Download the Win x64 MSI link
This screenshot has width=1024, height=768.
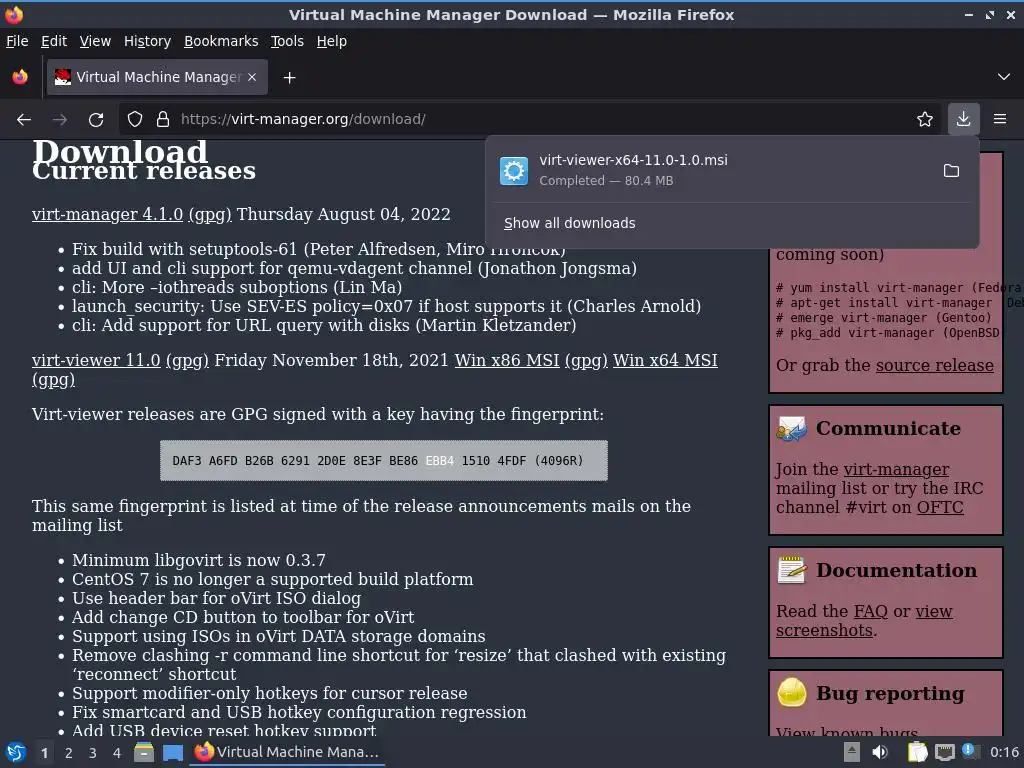coord(665,360)
